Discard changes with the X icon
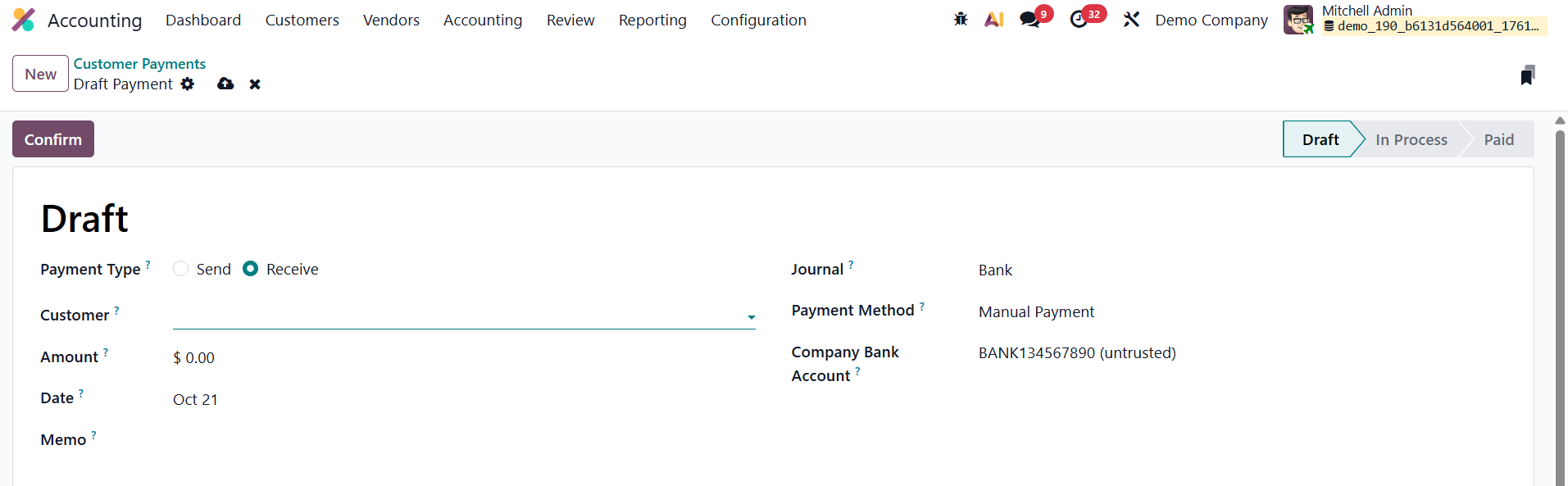 (255, 84)
